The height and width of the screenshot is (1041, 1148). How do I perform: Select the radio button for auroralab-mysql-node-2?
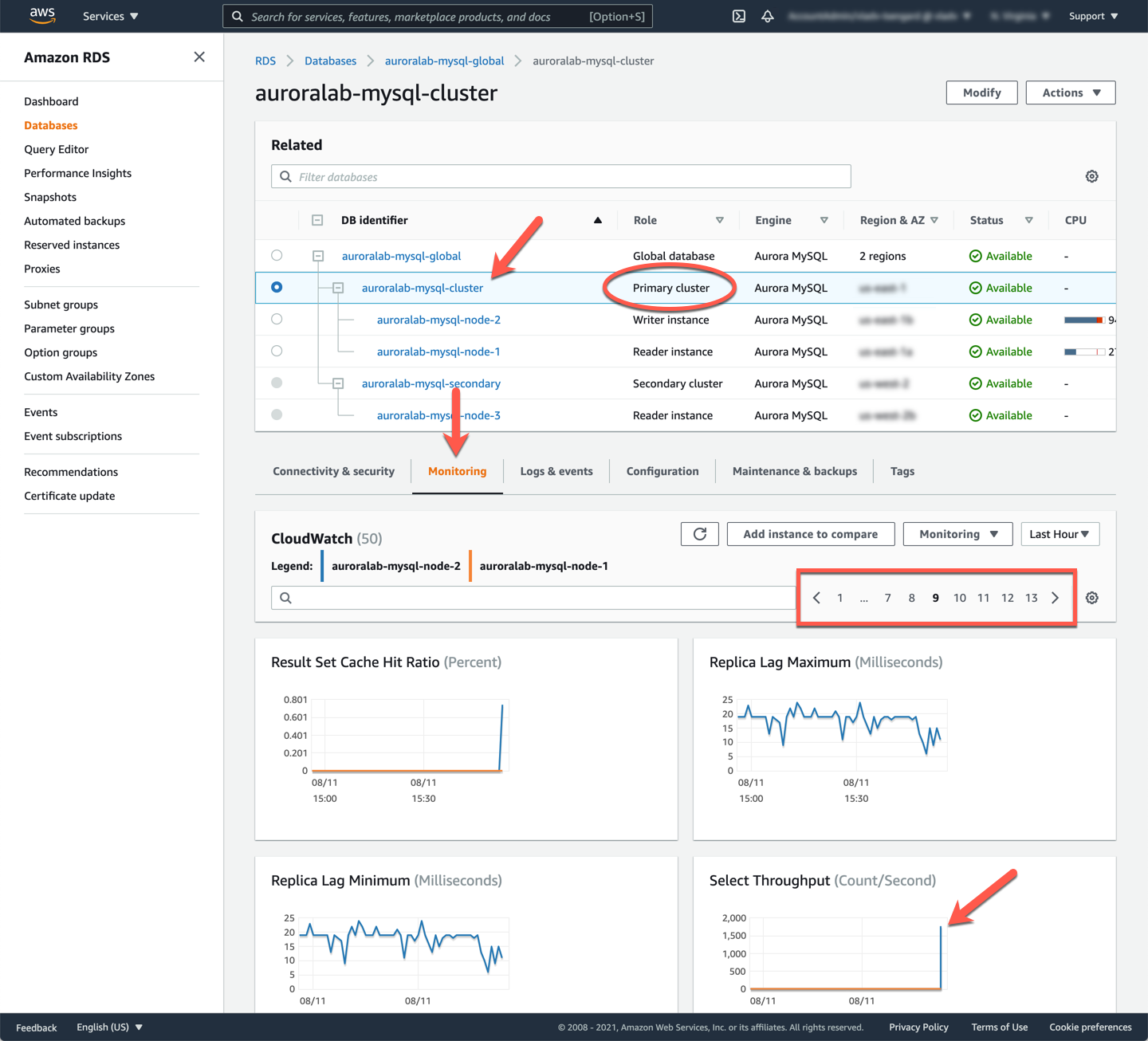[277, 319]
